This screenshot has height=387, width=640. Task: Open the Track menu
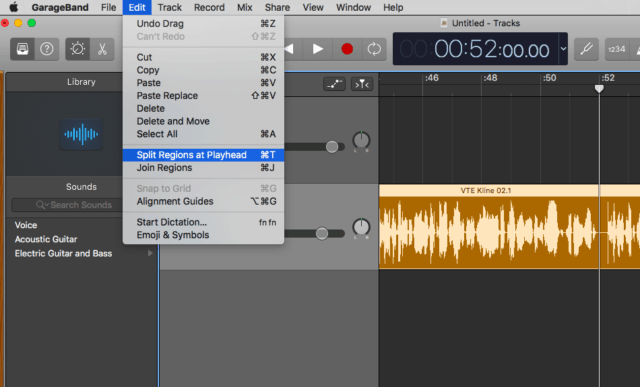(169, 7)
